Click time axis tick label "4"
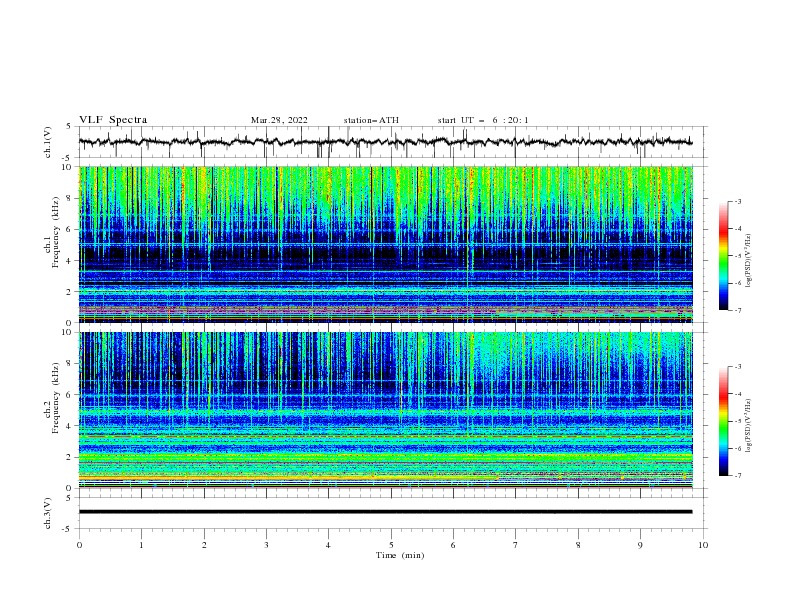 [x=328, y=545]
